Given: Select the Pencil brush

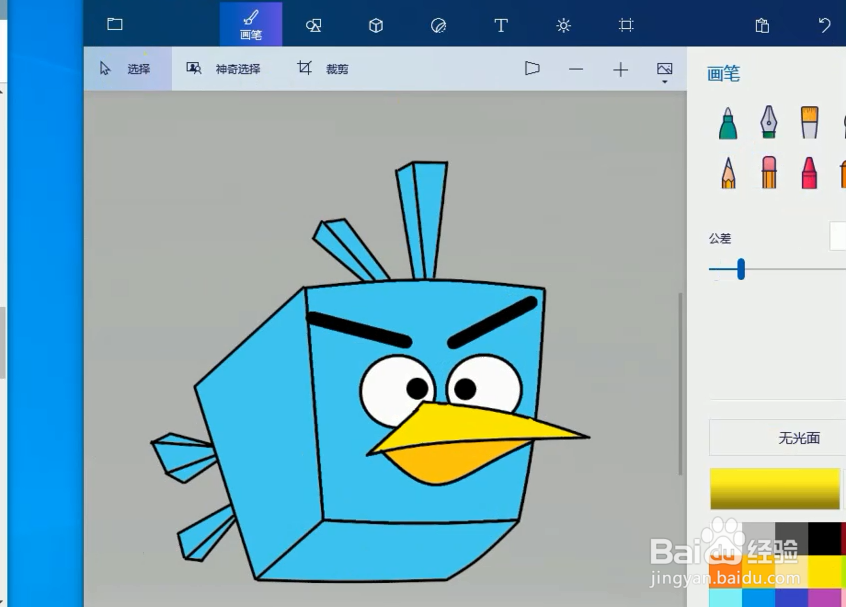Looking at the screenshot, I should [x=727, y=172].
